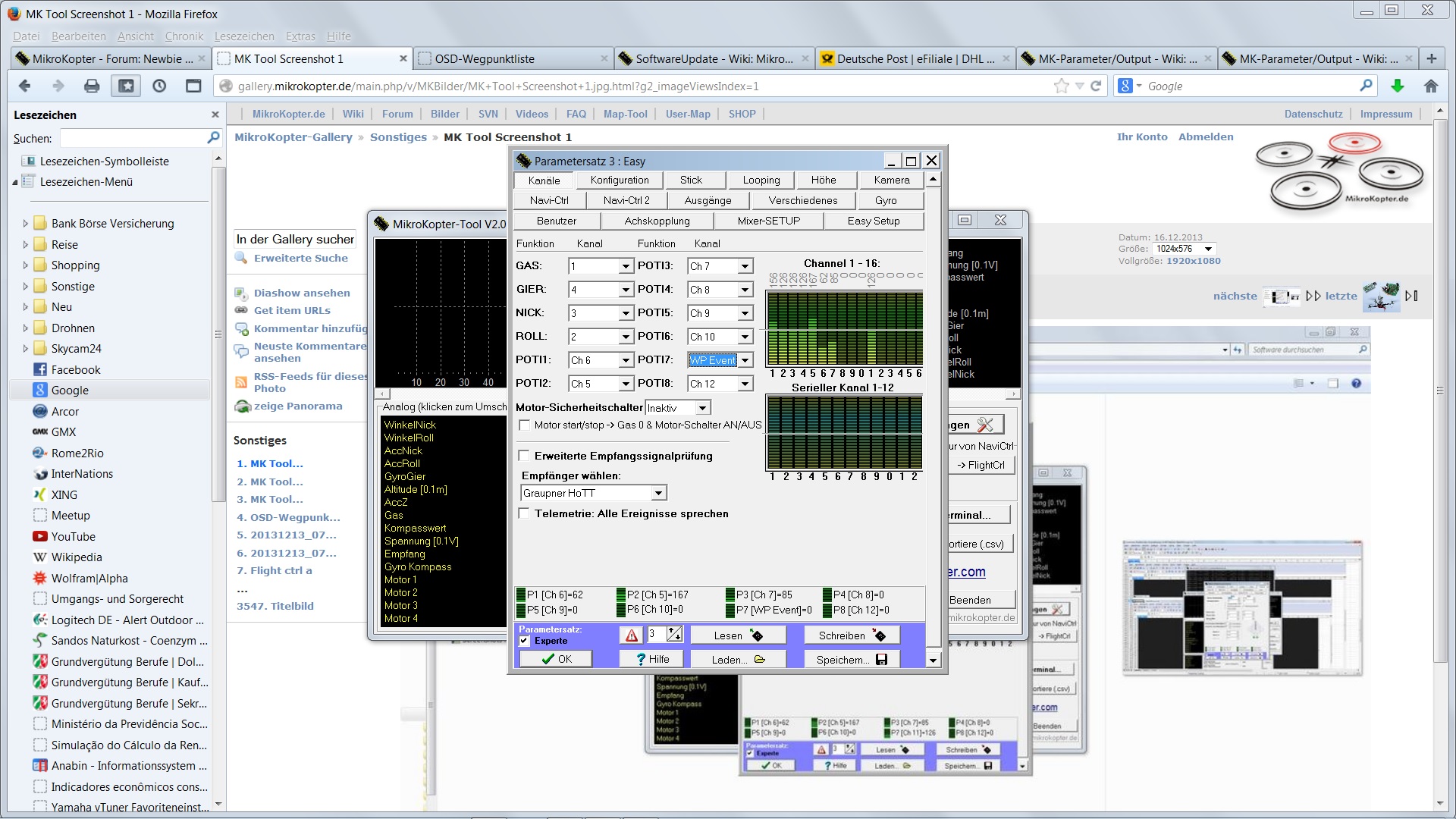Screen dimensions: 1456x819
Task: Toggle Motor start/stop Gas 0 checkbox
Action: (x=524, y=425)
